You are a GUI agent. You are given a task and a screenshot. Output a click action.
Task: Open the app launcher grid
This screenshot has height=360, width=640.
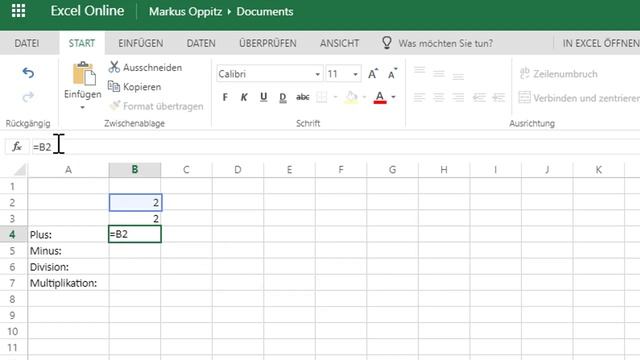18,11
